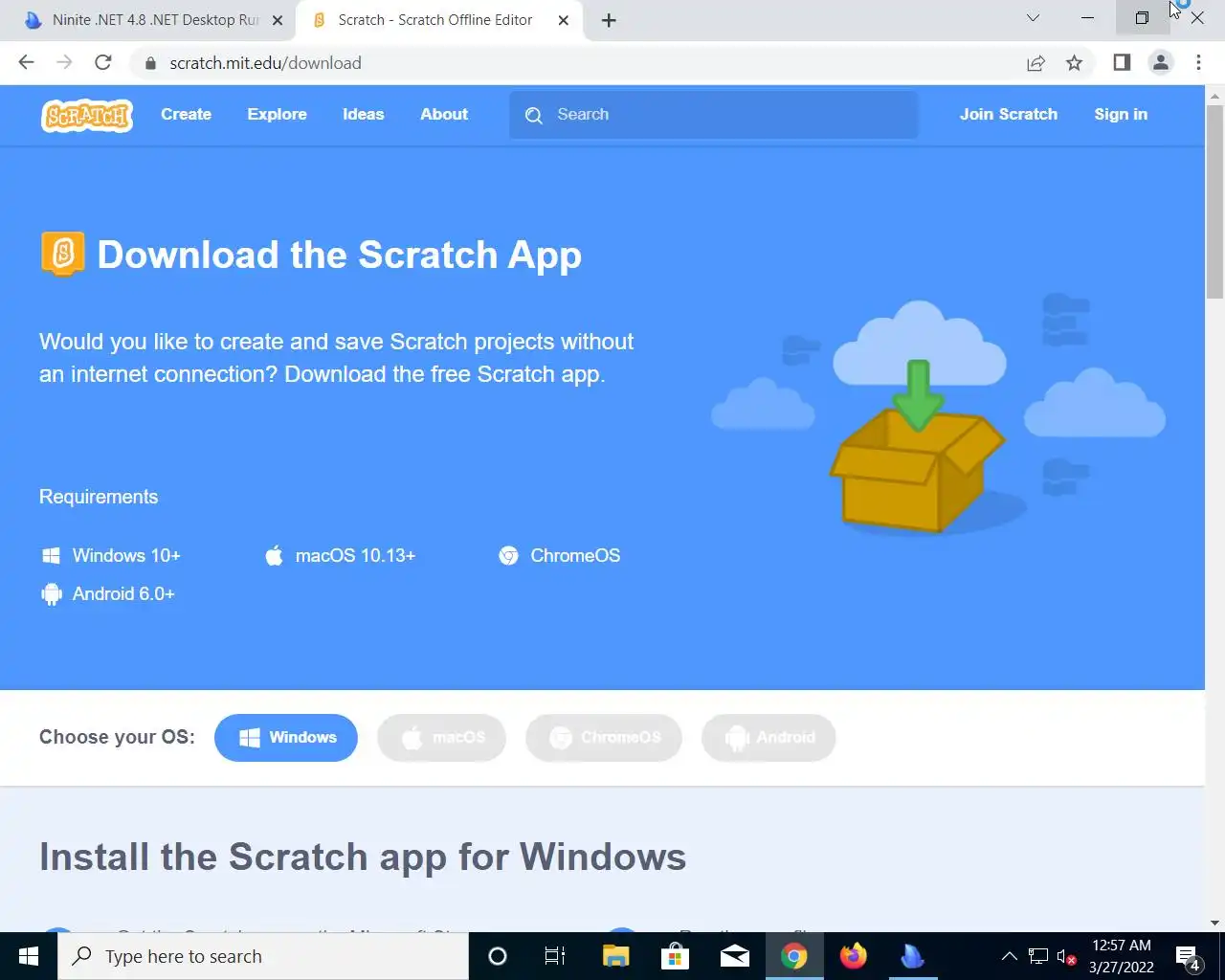The height and width of the screenshot is (980, 1225).
Task: Go to the Ideas page
Action: pos(363,114)
